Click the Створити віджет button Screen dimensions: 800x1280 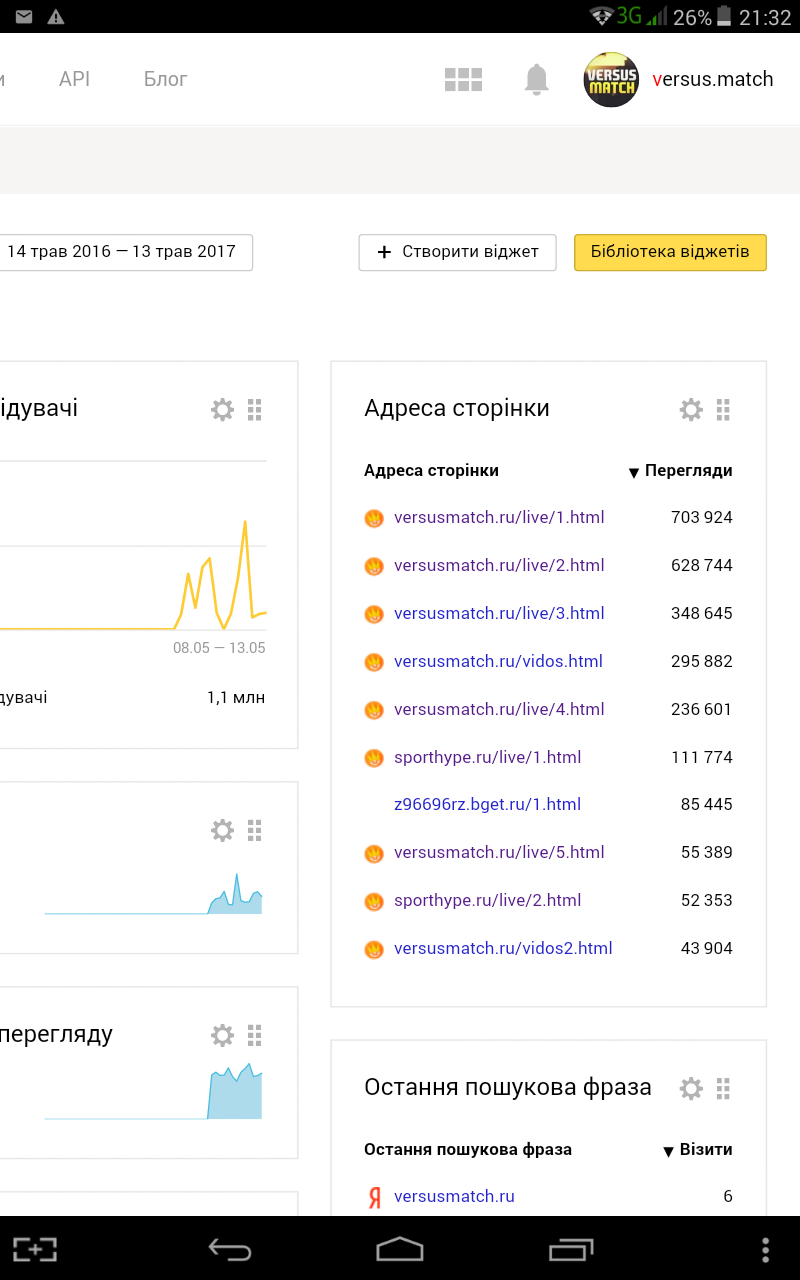coord(457,252)
